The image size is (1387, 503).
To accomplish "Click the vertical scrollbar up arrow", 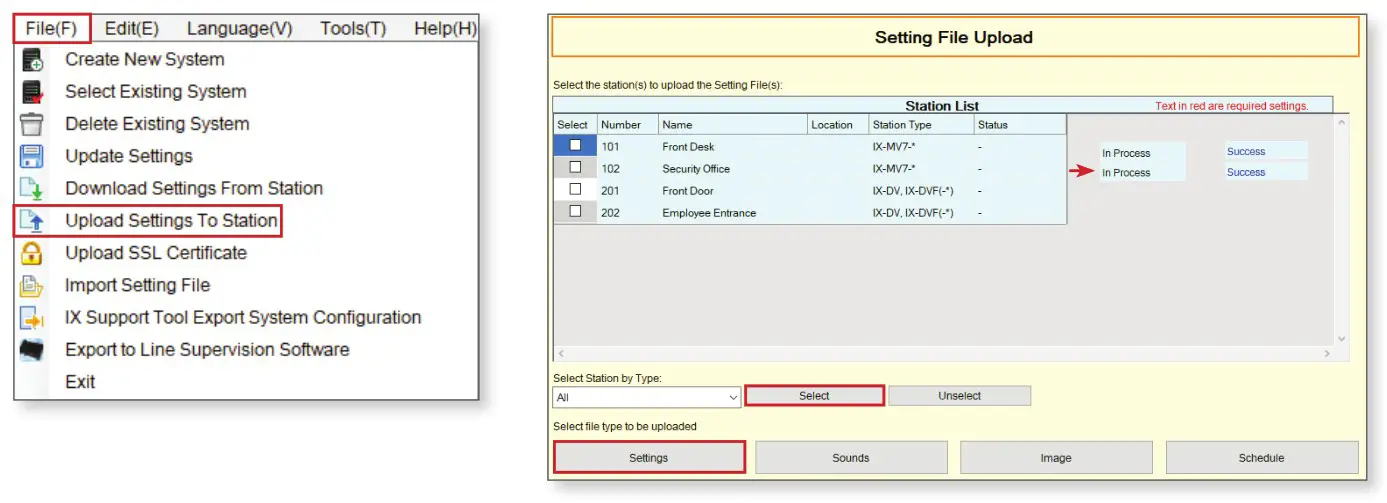I will (x=1342, y=122).
